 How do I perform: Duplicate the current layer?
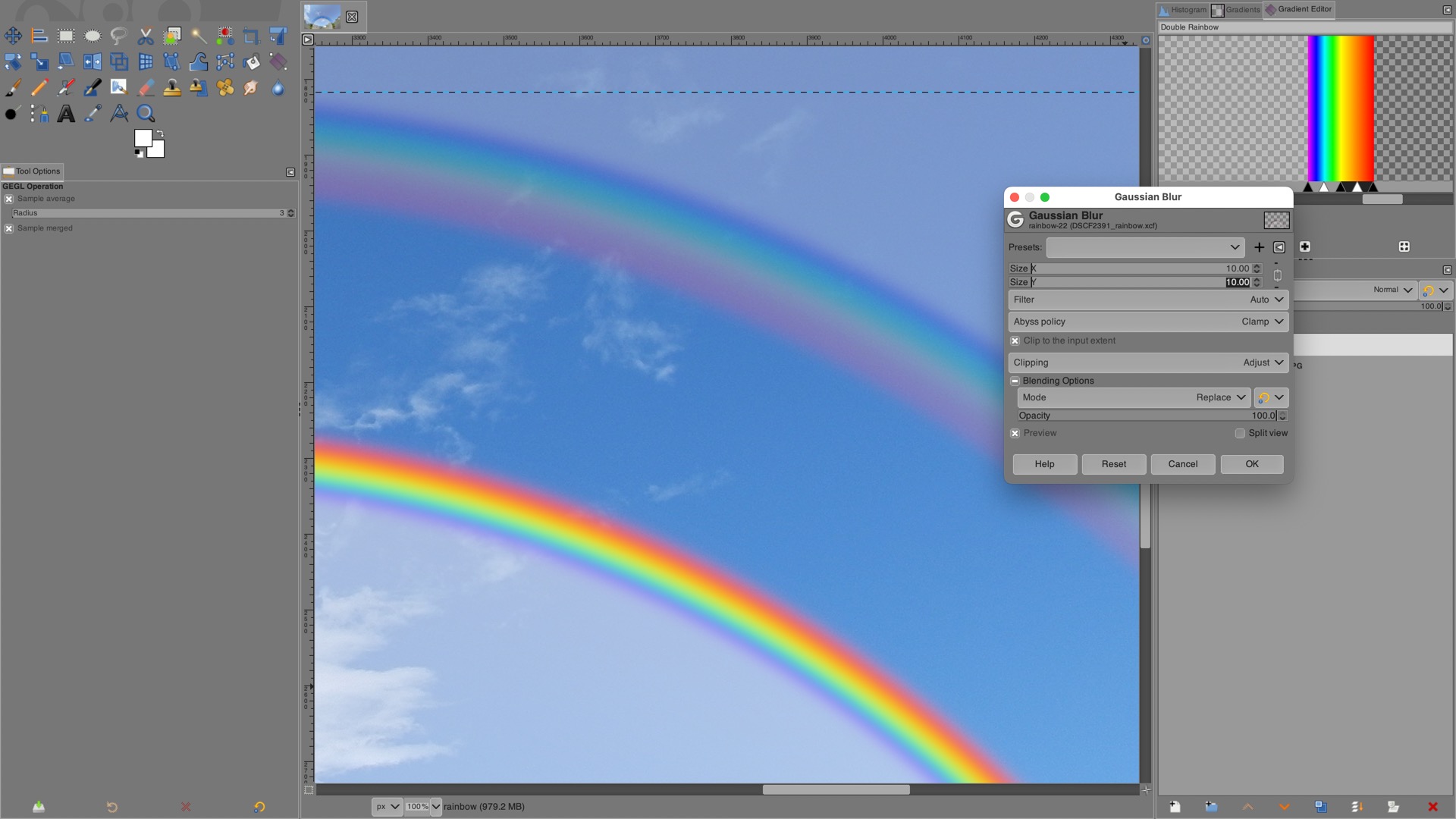click(1320, 807)
